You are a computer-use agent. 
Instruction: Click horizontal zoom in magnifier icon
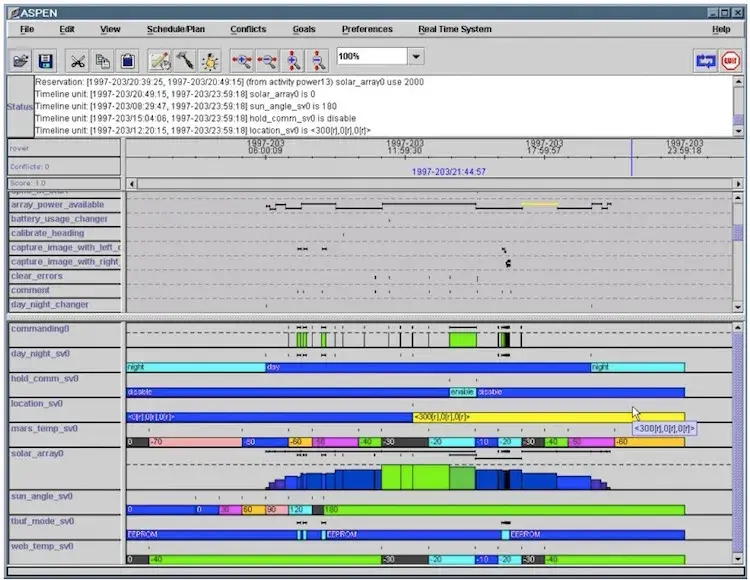pos(242,61)
